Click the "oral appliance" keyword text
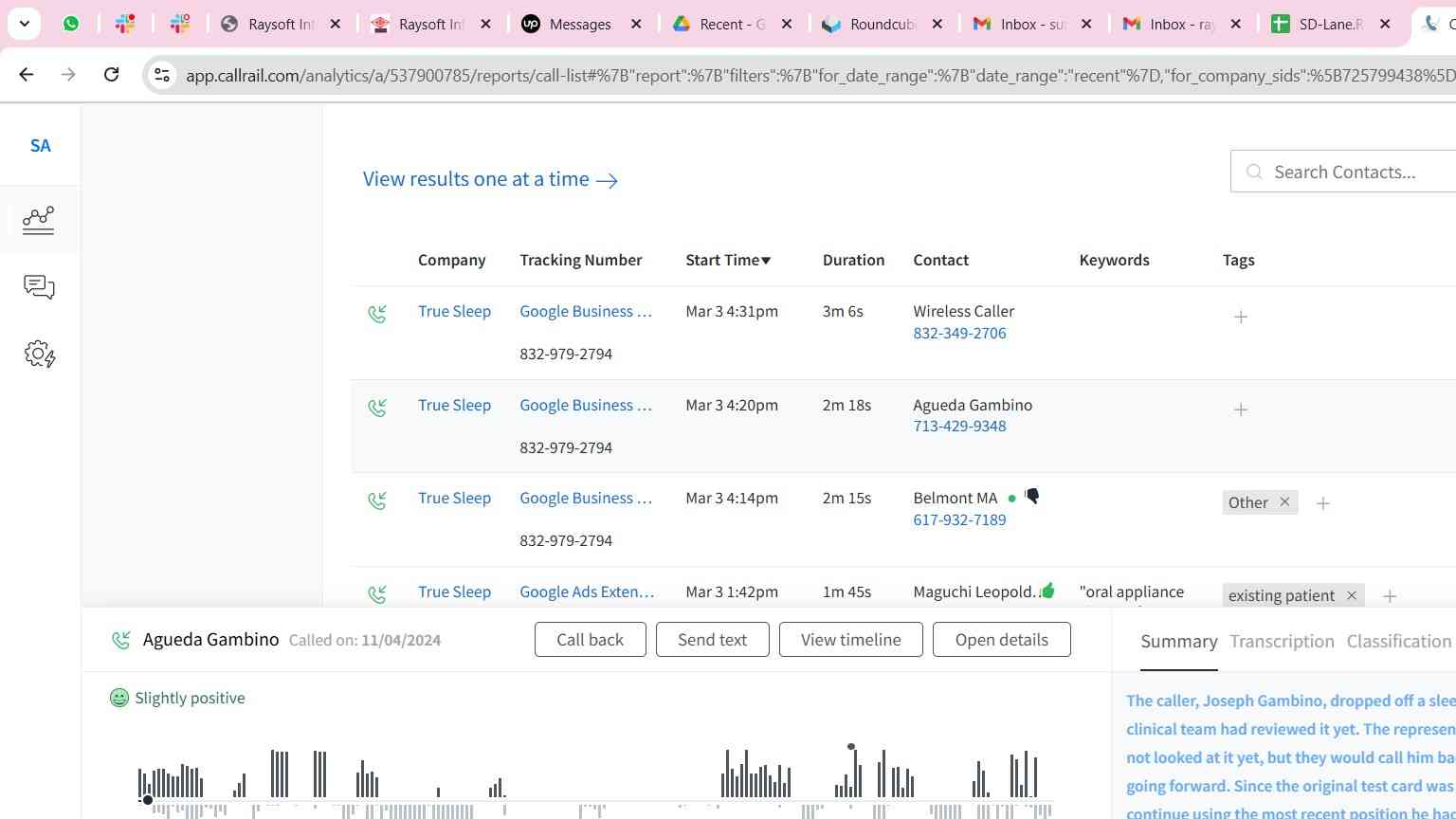 pos(1131,591)
